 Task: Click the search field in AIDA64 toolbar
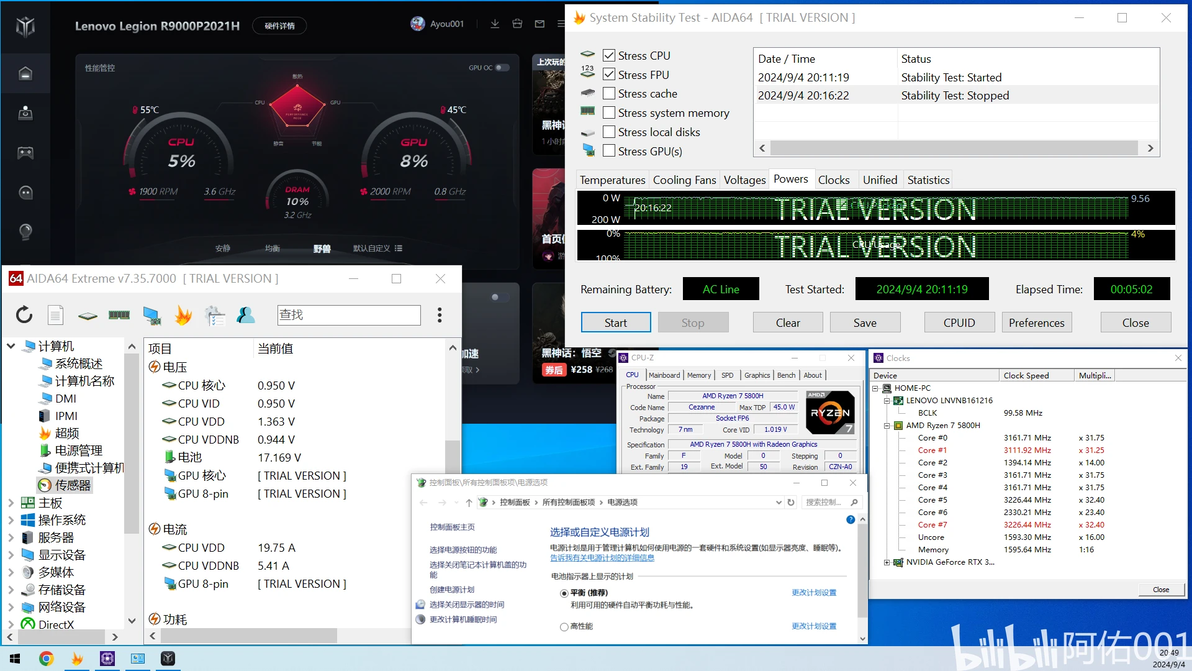click(x=349, y=315)
